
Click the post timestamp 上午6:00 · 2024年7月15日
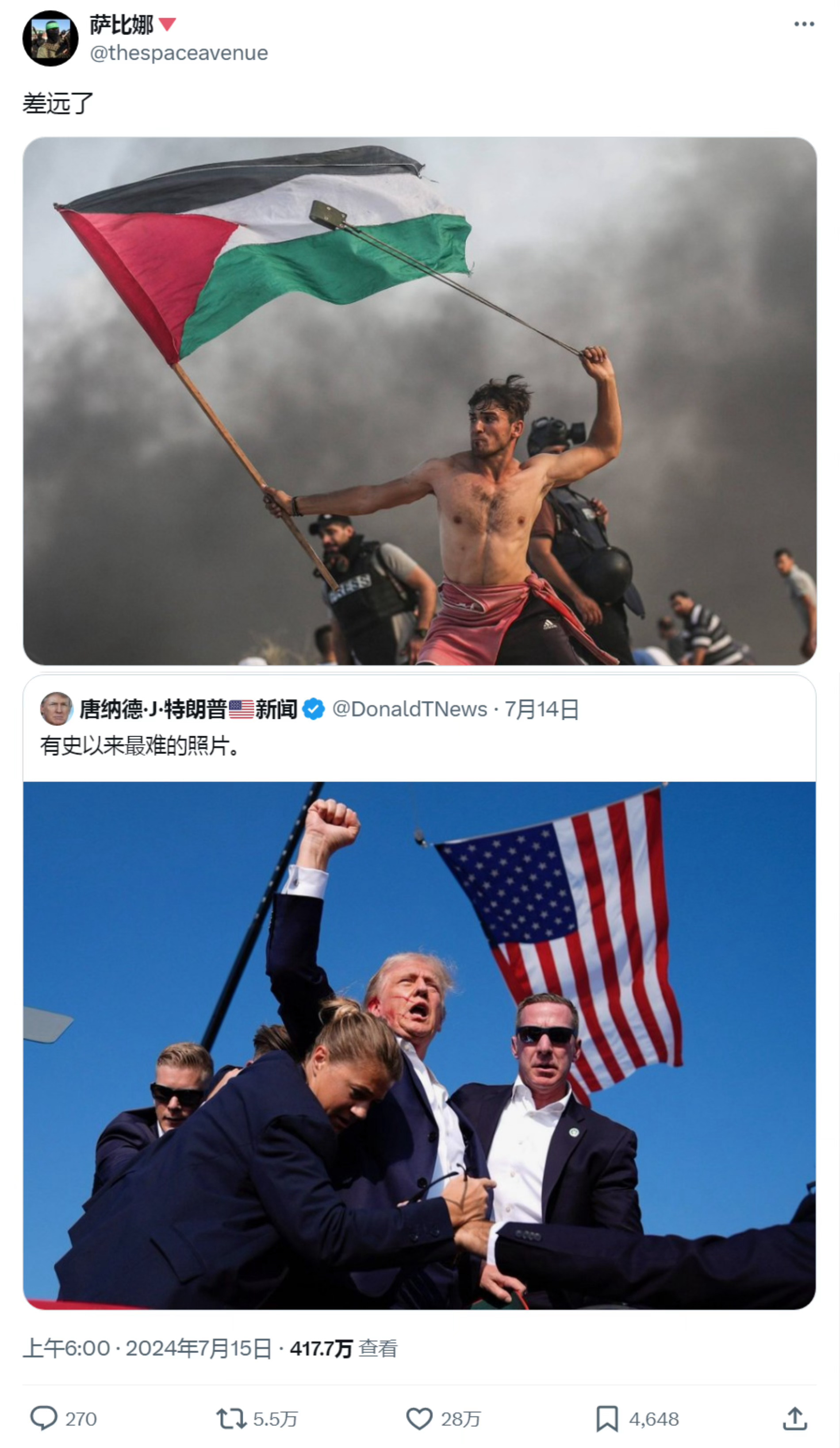point(147,1348)
